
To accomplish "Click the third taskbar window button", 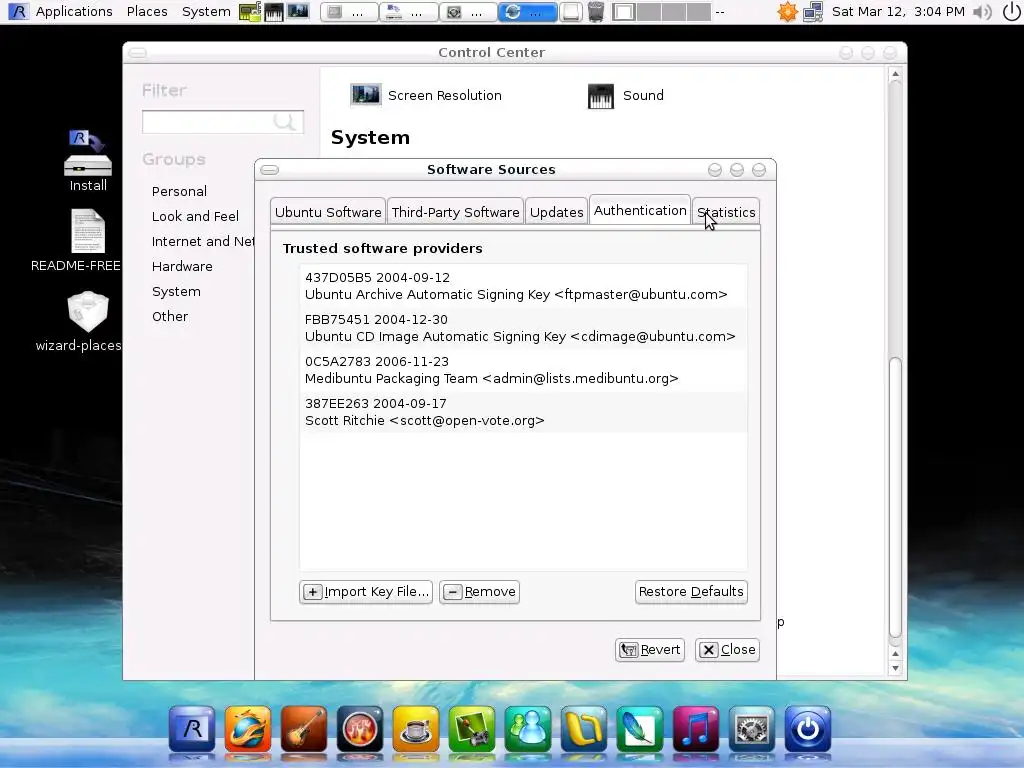I will point(467,12).
